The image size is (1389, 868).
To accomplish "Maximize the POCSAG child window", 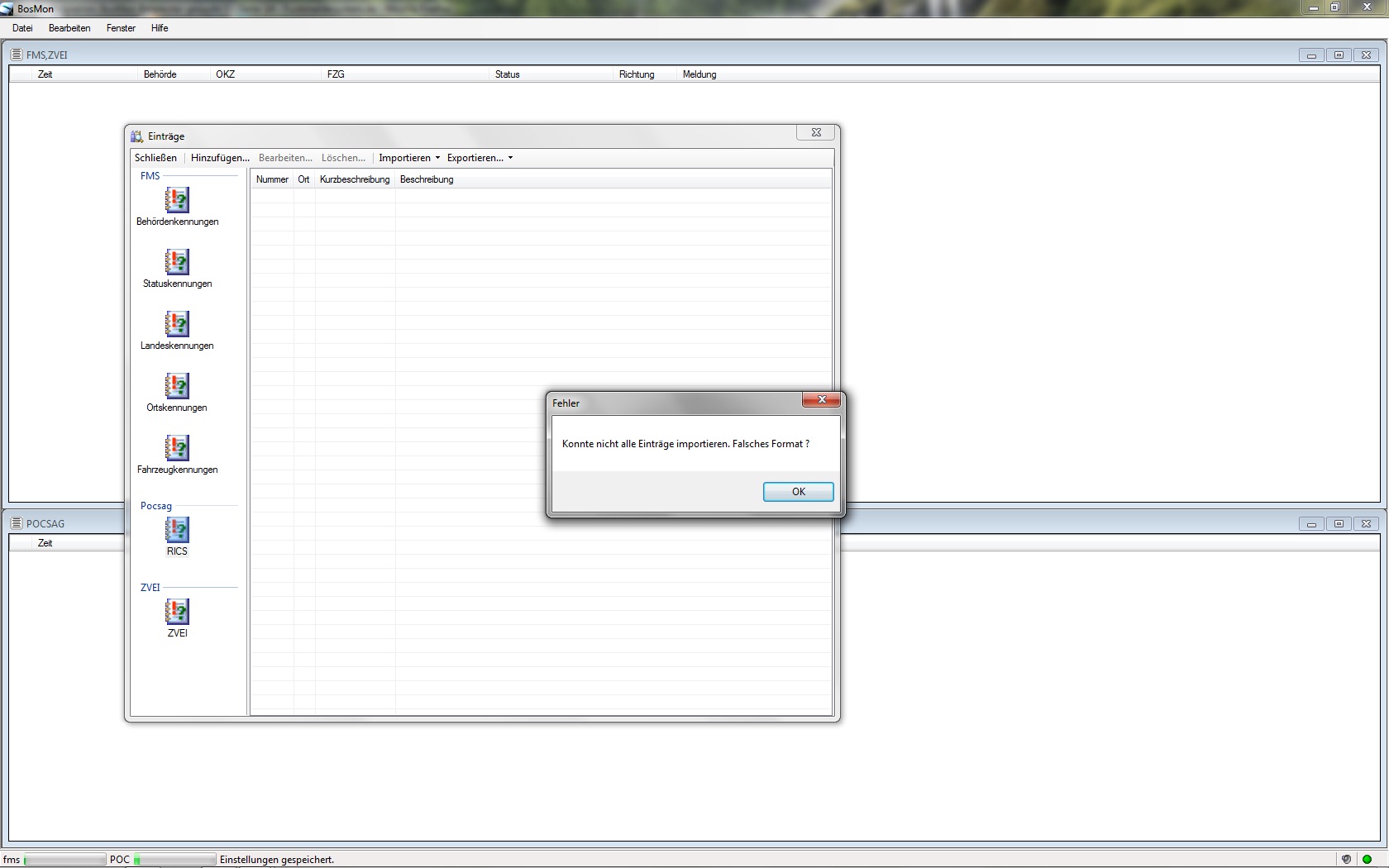I will (x=1339, y=523).
